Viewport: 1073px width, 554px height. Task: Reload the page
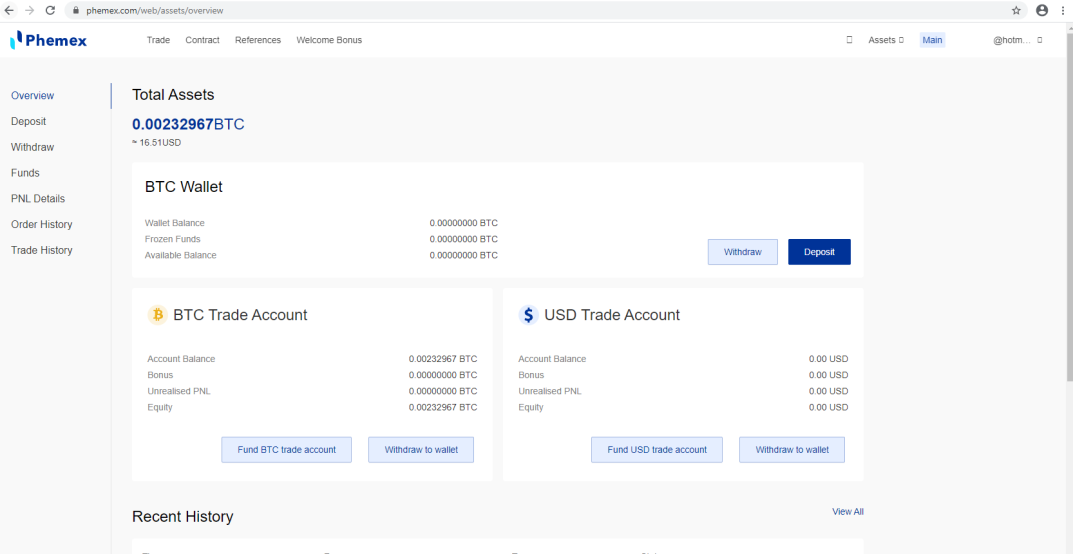pyautogui.click(x=50, y=10)
